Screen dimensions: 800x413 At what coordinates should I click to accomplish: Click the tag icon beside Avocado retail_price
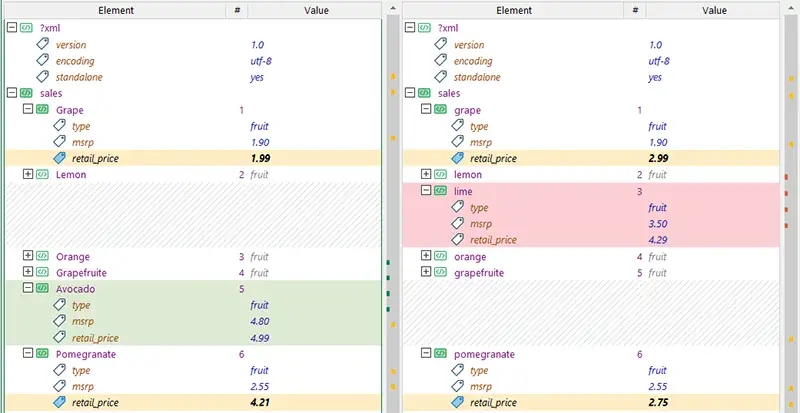(60, 337)
